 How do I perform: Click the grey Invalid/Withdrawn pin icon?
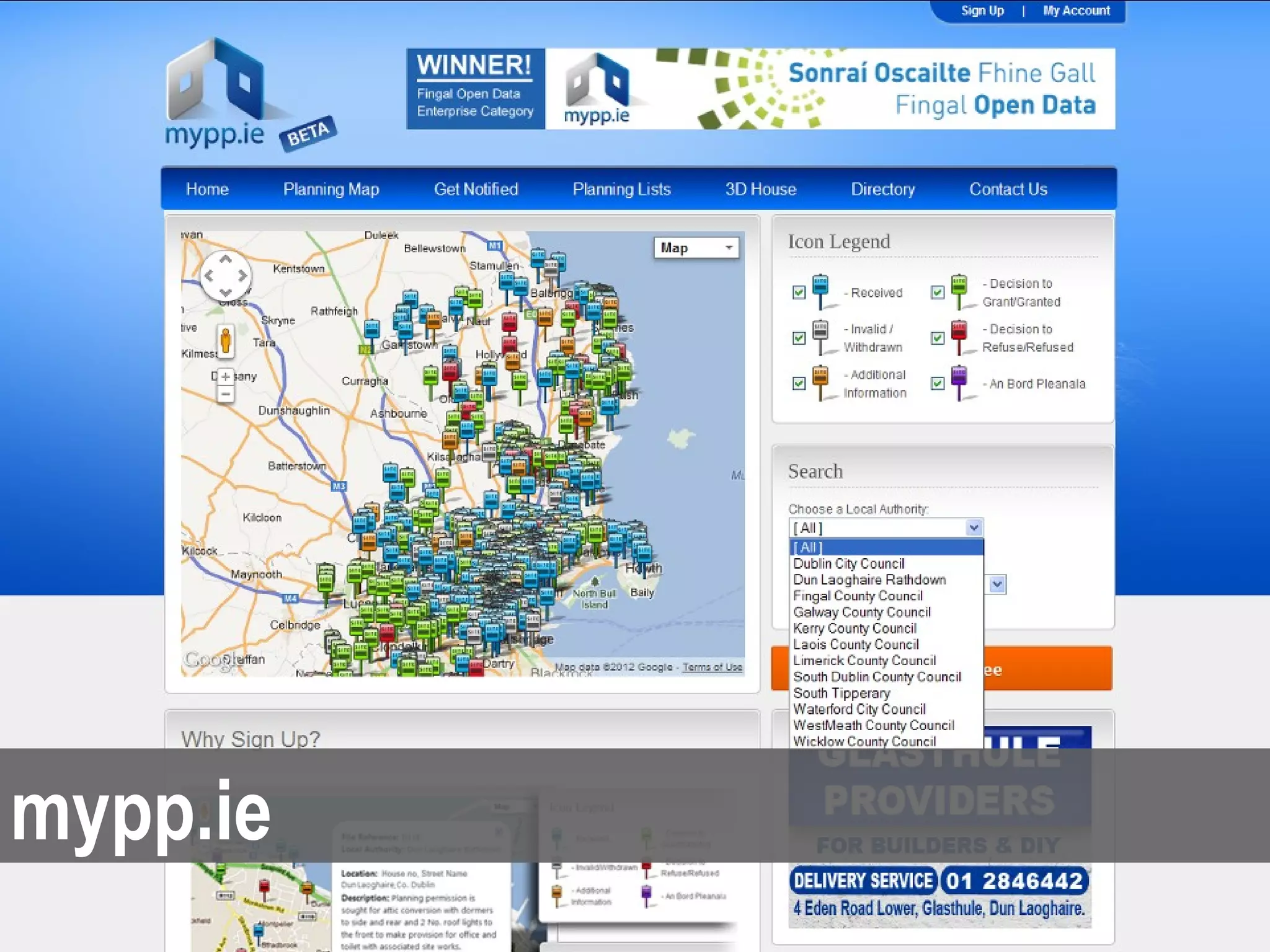(x=821, y=337)
